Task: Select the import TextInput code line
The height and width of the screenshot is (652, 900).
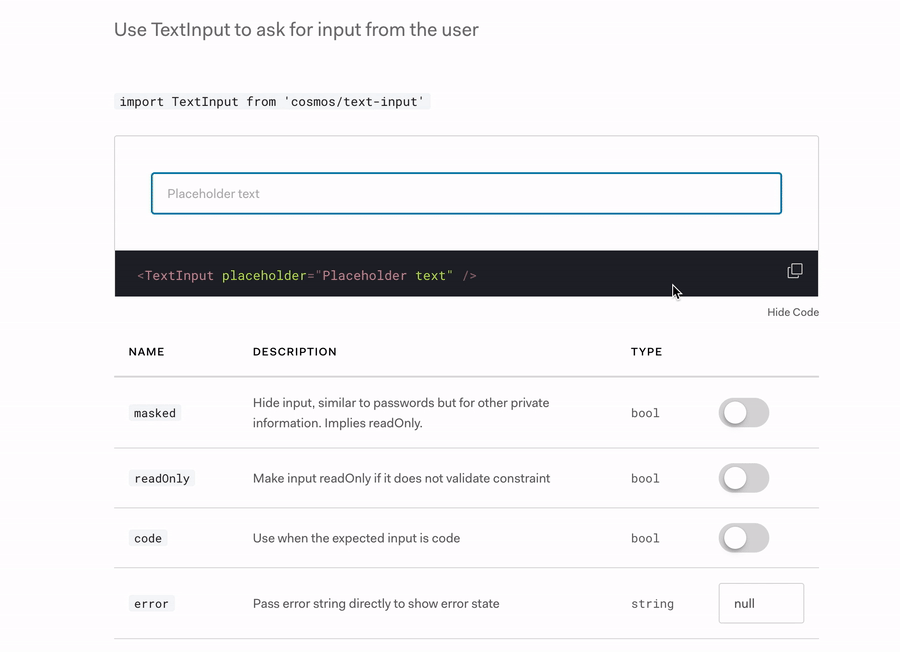Action: tap(272, 102)
